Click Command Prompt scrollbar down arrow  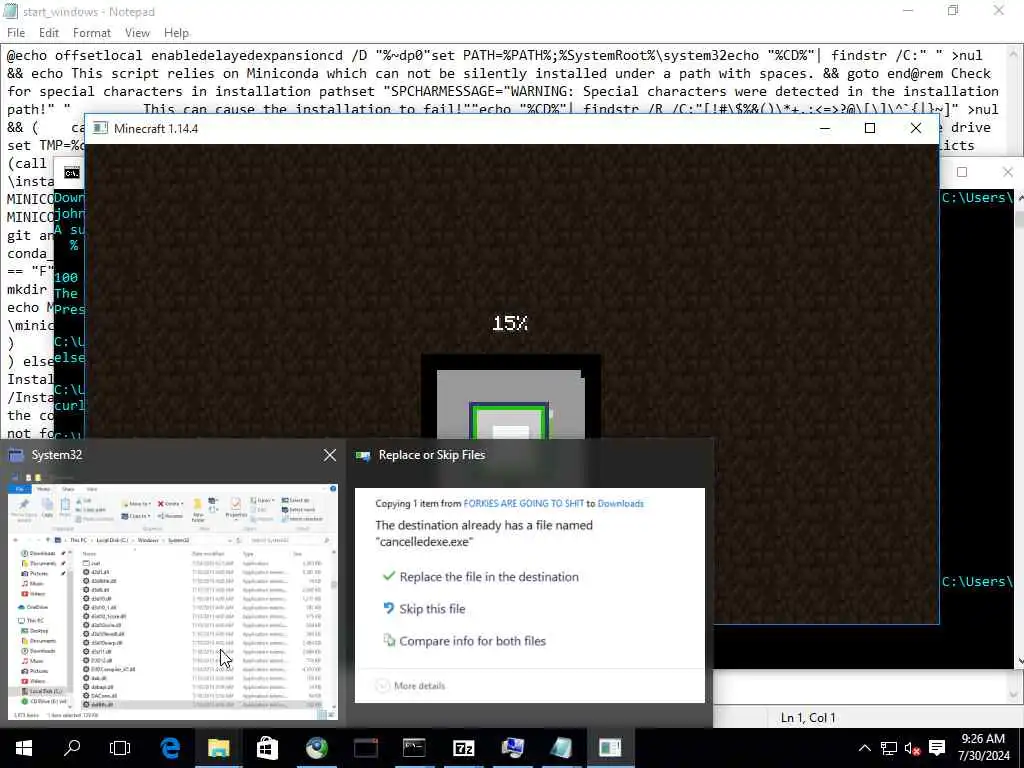(x=1019, y=662)
